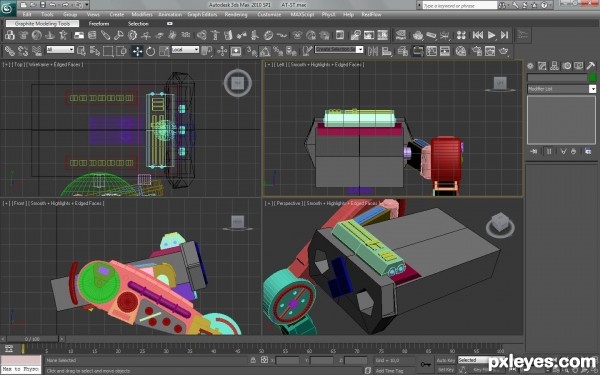Open the Curve Editor icon
This screenshot has height=375, width=600.
[431, 51]
